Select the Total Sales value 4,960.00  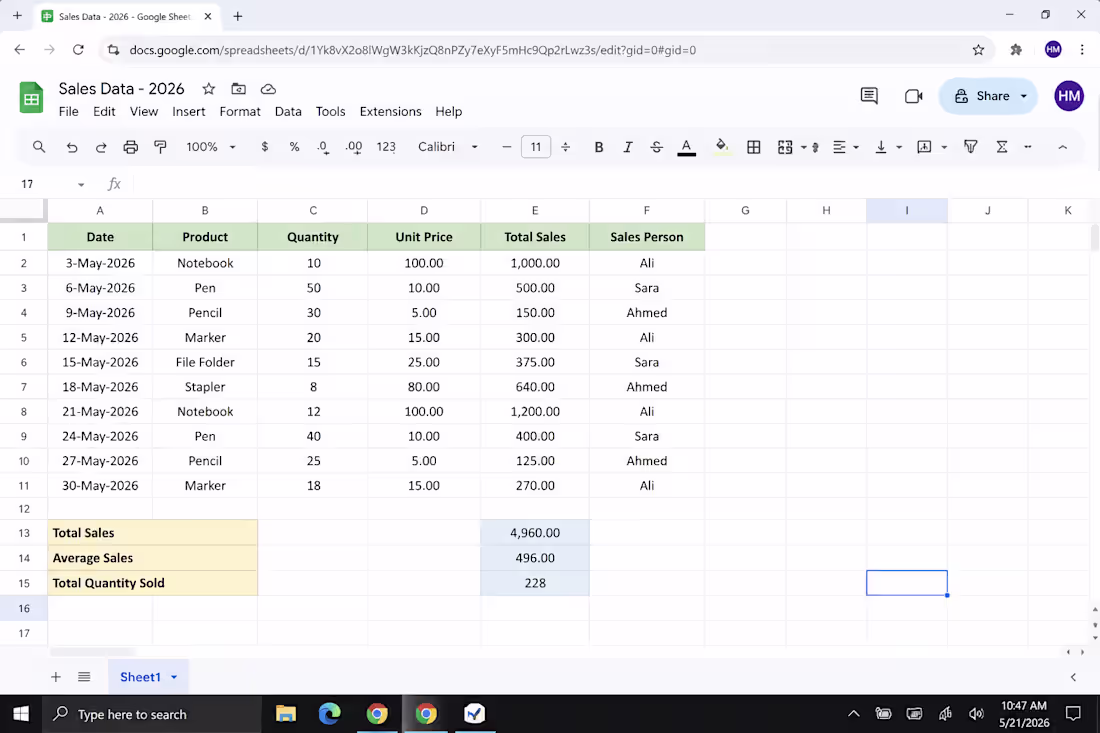(x=535, y=532)
